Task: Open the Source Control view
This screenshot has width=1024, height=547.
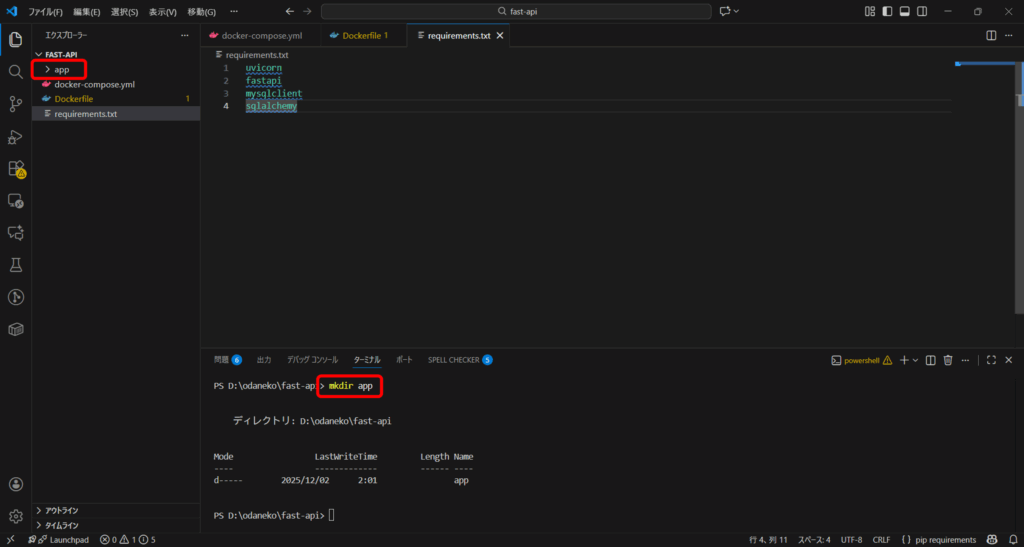Action: (x=15, y=104)
